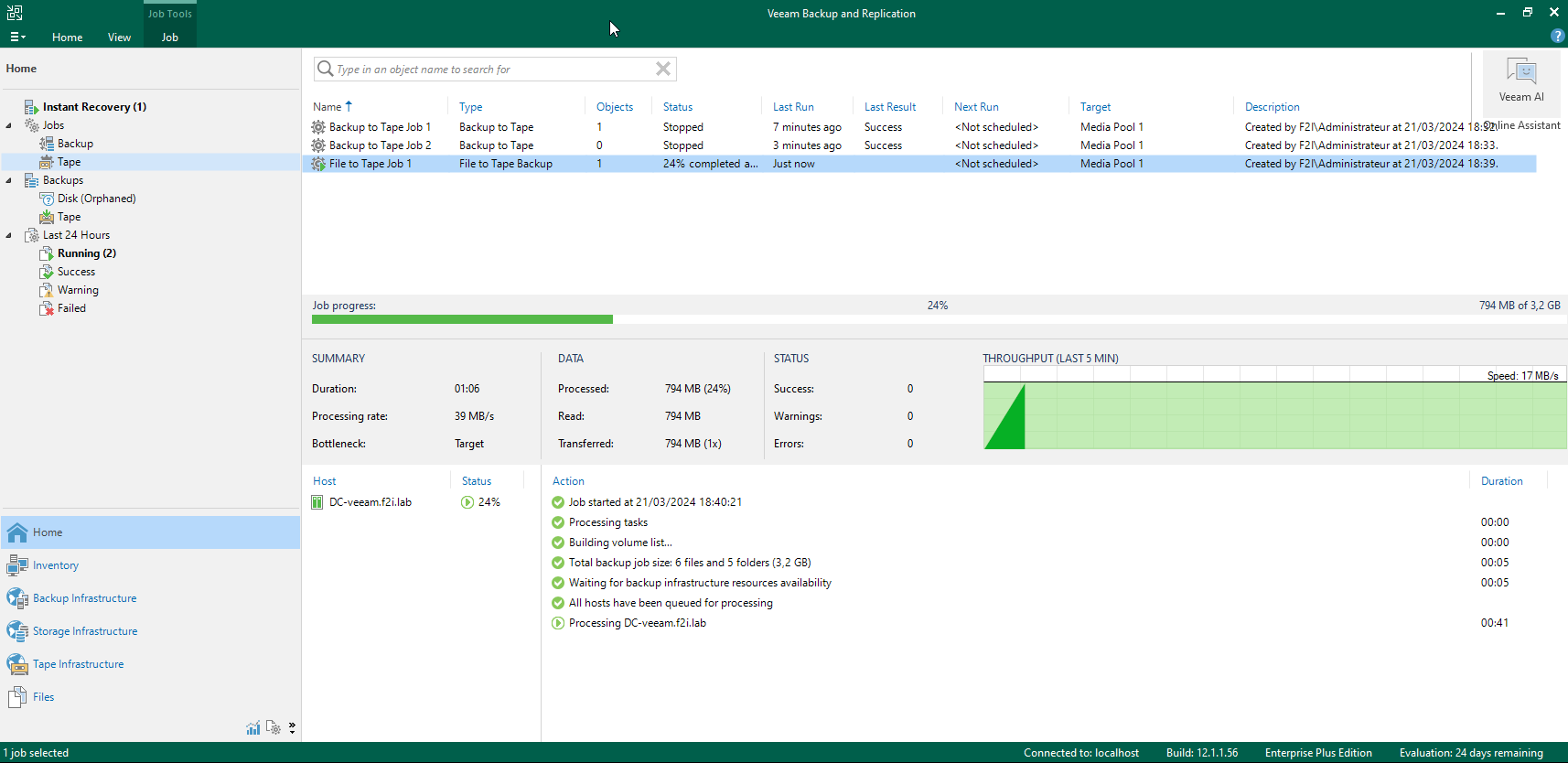Click the Storage Infrastructure icon

[x=17, y=631]
